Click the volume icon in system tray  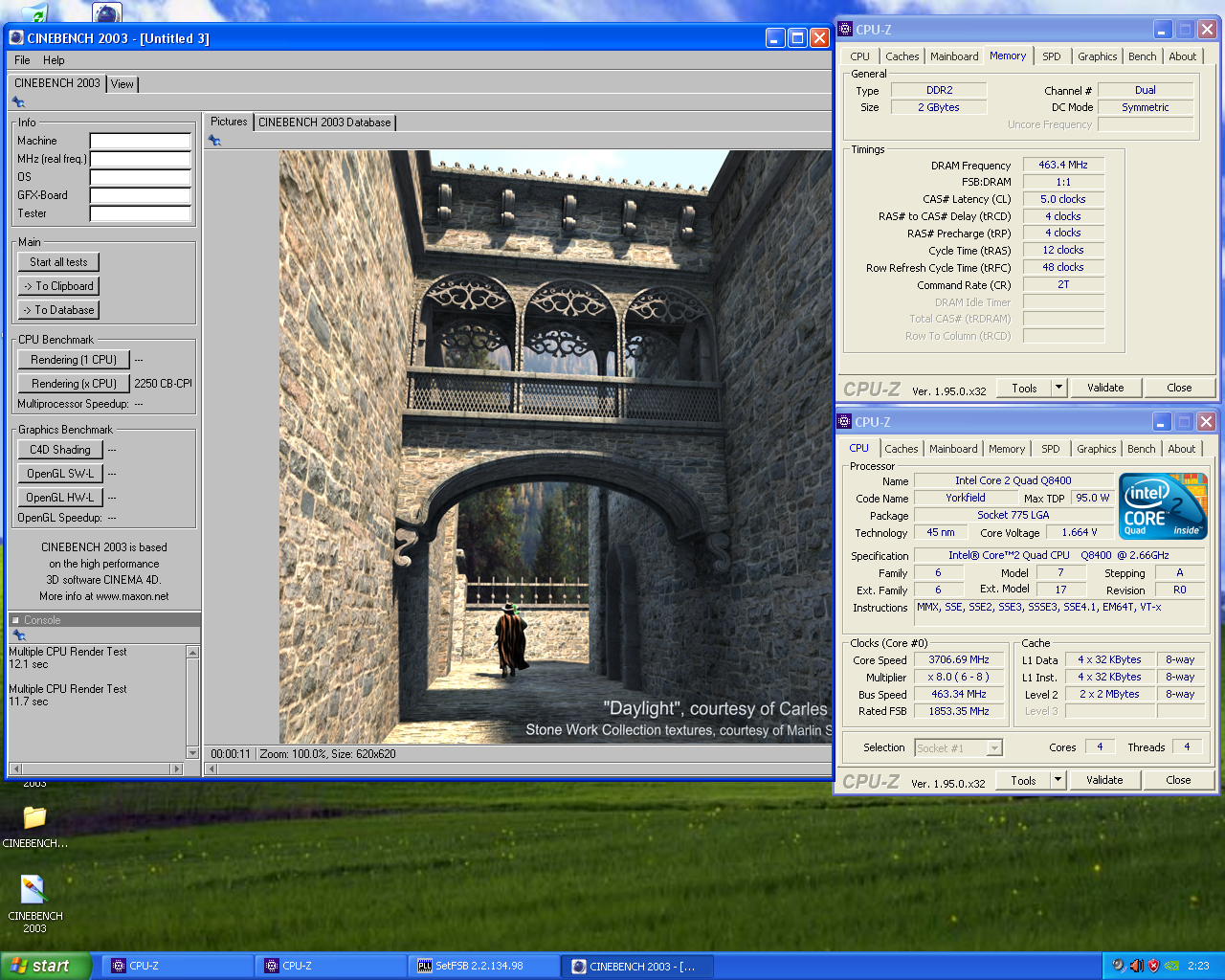(x=1136, y=966)
